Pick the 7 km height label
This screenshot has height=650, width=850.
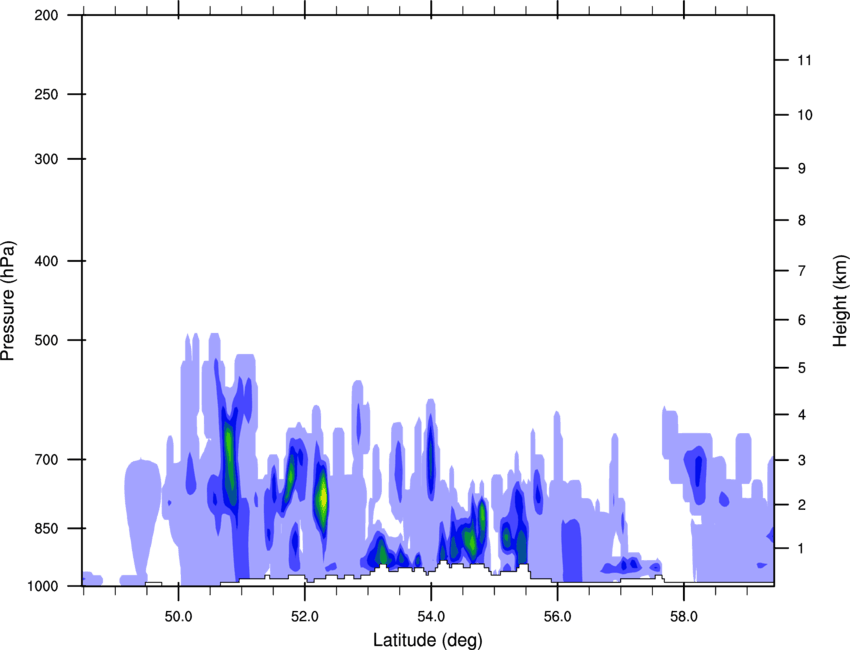802,271
